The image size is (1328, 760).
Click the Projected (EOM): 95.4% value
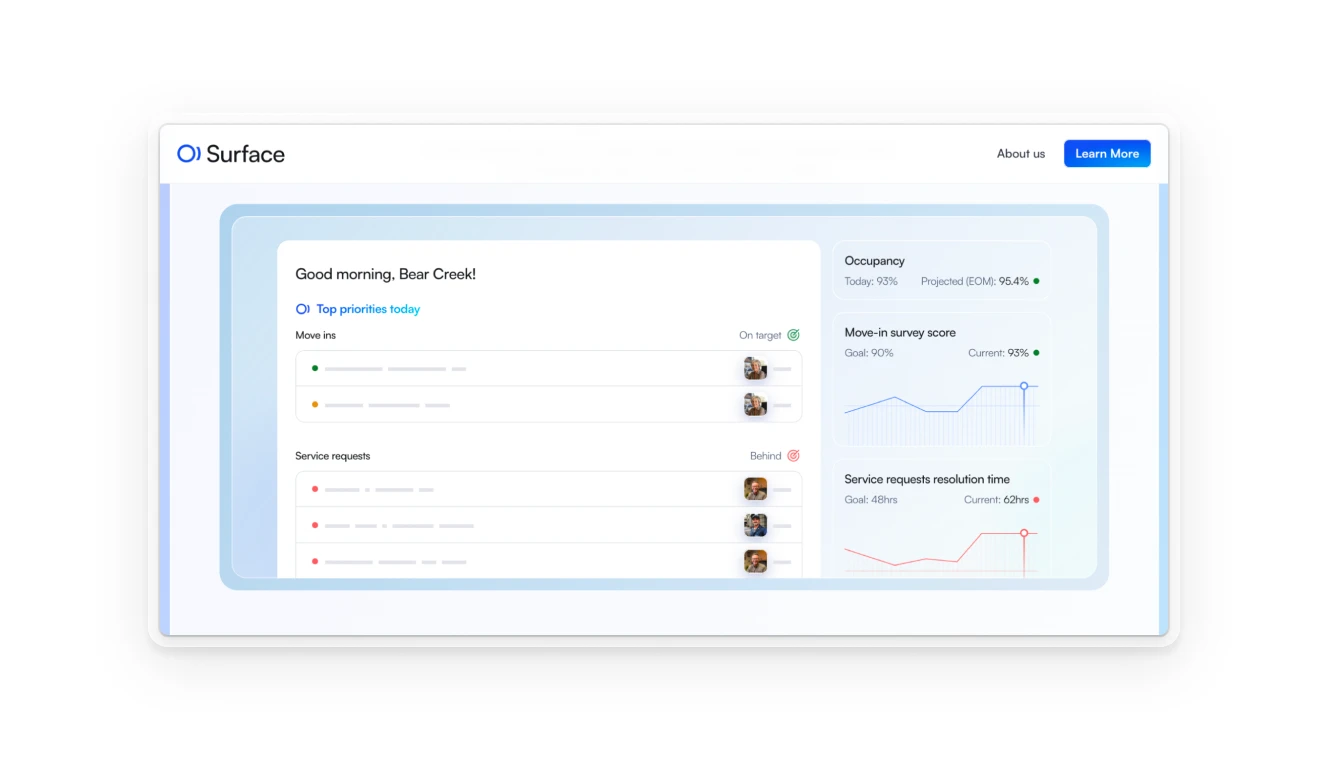(975, 281)
